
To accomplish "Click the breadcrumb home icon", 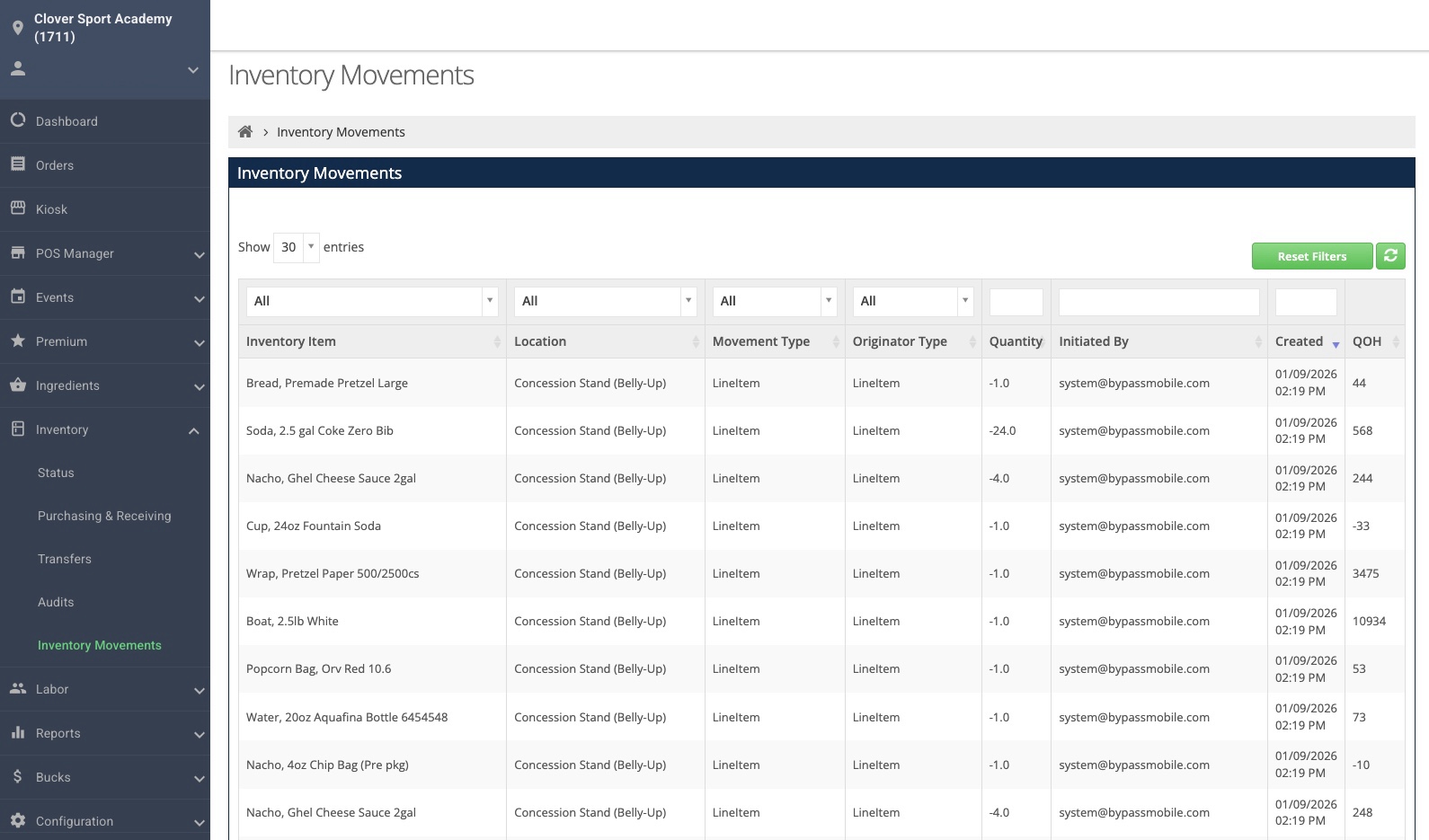I will point(244,132).
